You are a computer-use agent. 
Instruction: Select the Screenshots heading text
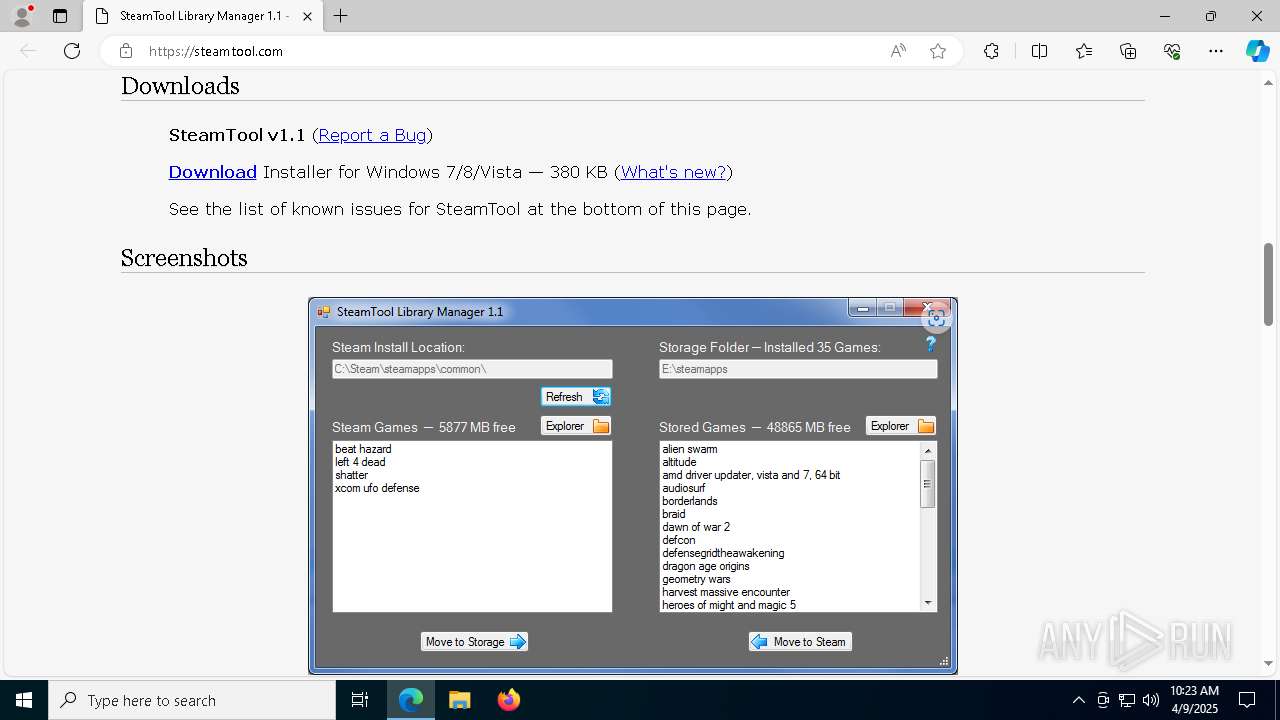(184, 258)
